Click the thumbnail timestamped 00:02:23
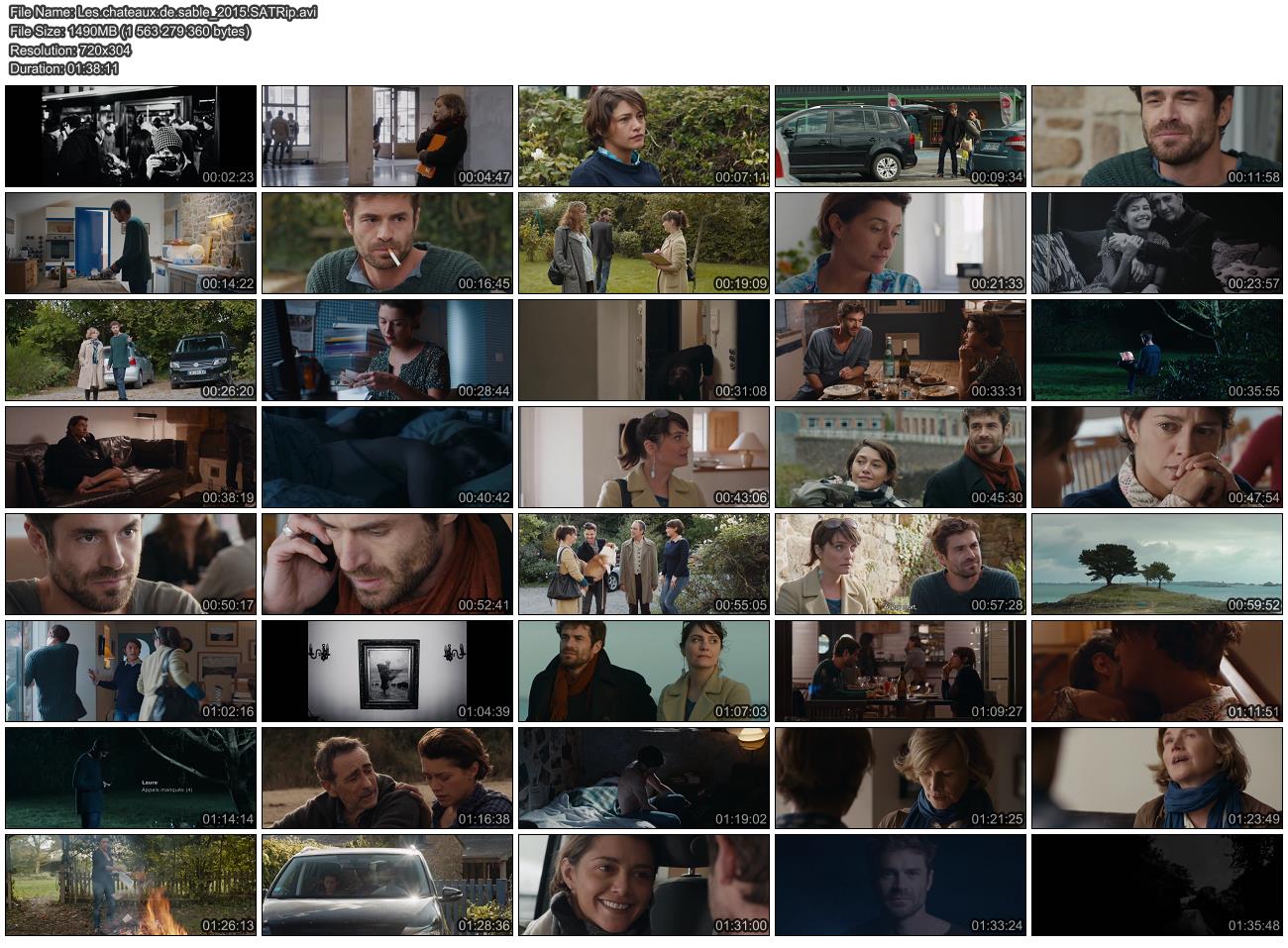The height and width of the screenshot is (948, 1288). pyautogui.click(x=131, y=136)
